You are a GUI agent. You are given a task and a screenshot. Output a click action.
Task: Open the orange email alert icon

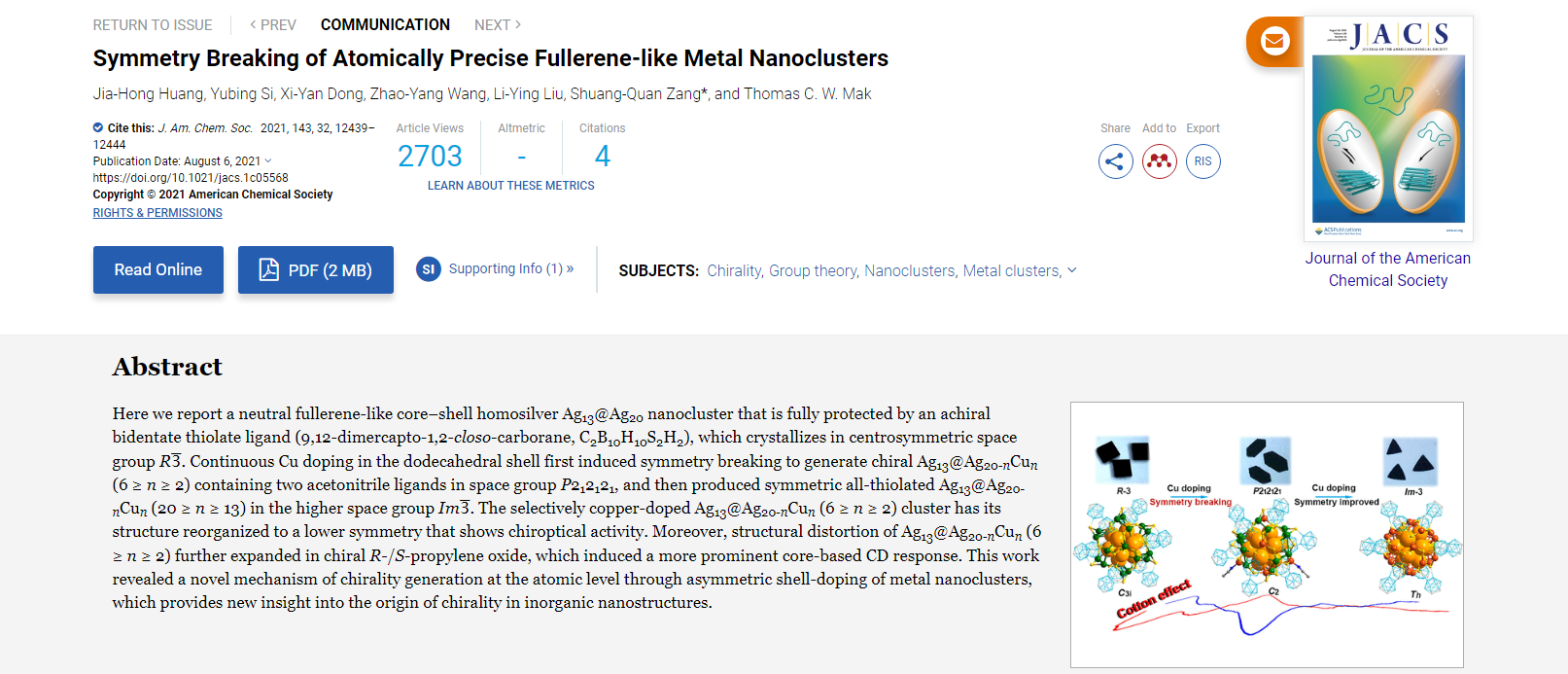(1274, 42)
